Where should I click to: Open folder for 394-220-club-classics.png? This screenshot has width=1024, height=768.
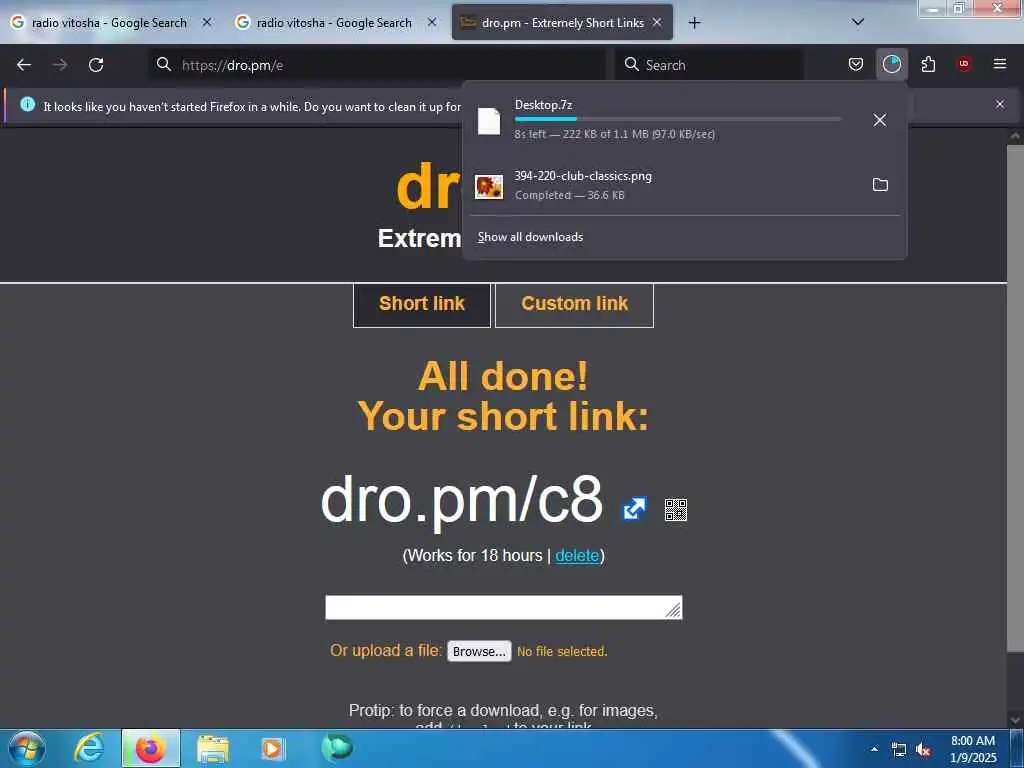tap(880, 185)
